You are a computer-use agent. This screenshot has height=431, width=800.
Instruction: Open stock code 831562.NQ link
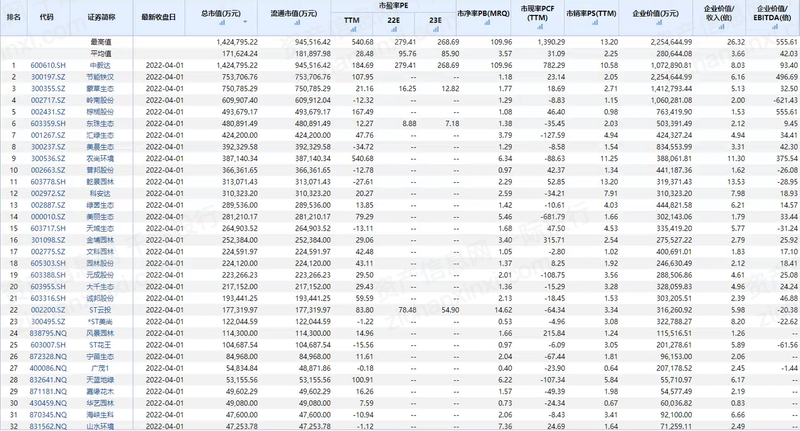tap(47, 426)
